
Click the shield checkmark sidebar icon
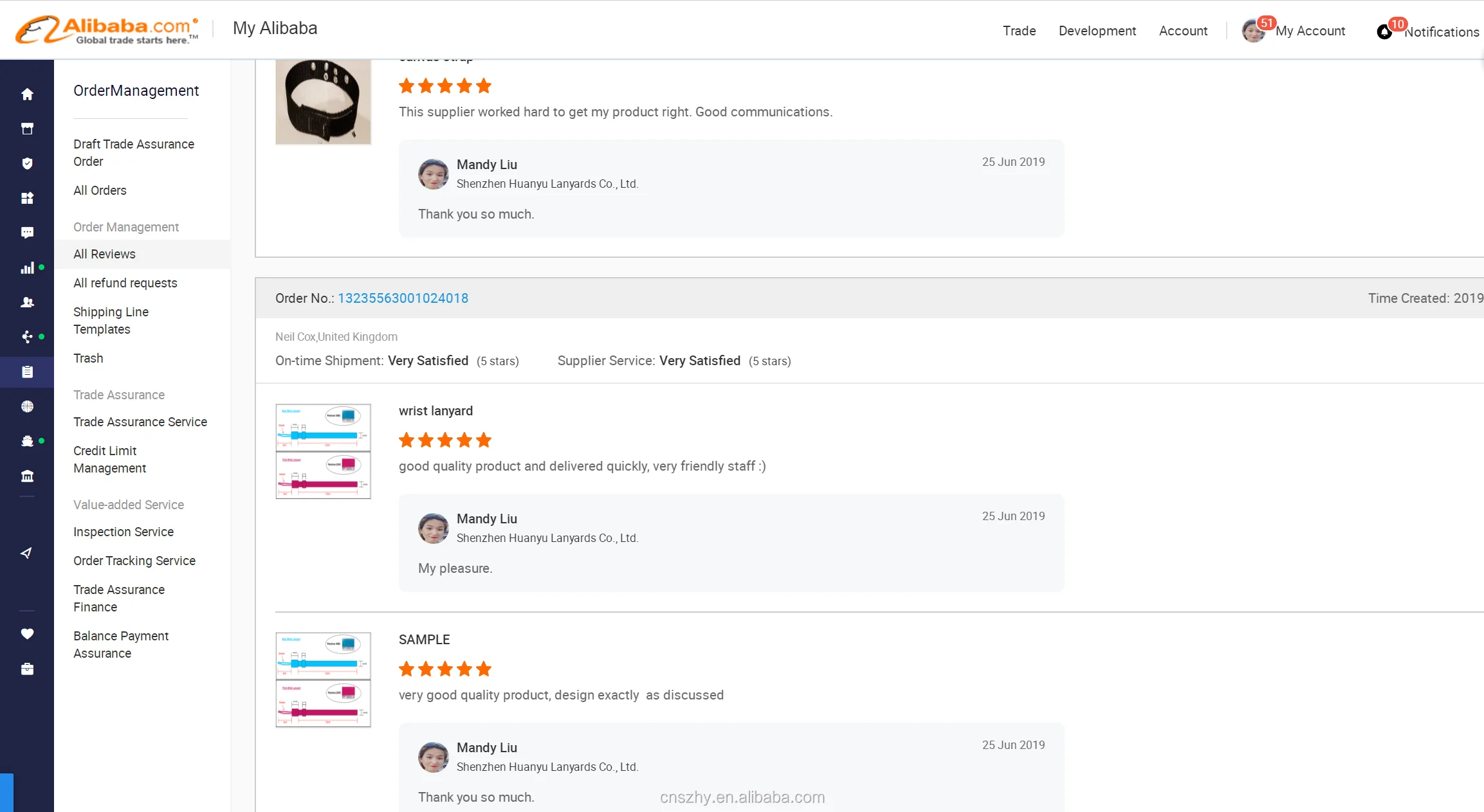[x=27, y=163]
